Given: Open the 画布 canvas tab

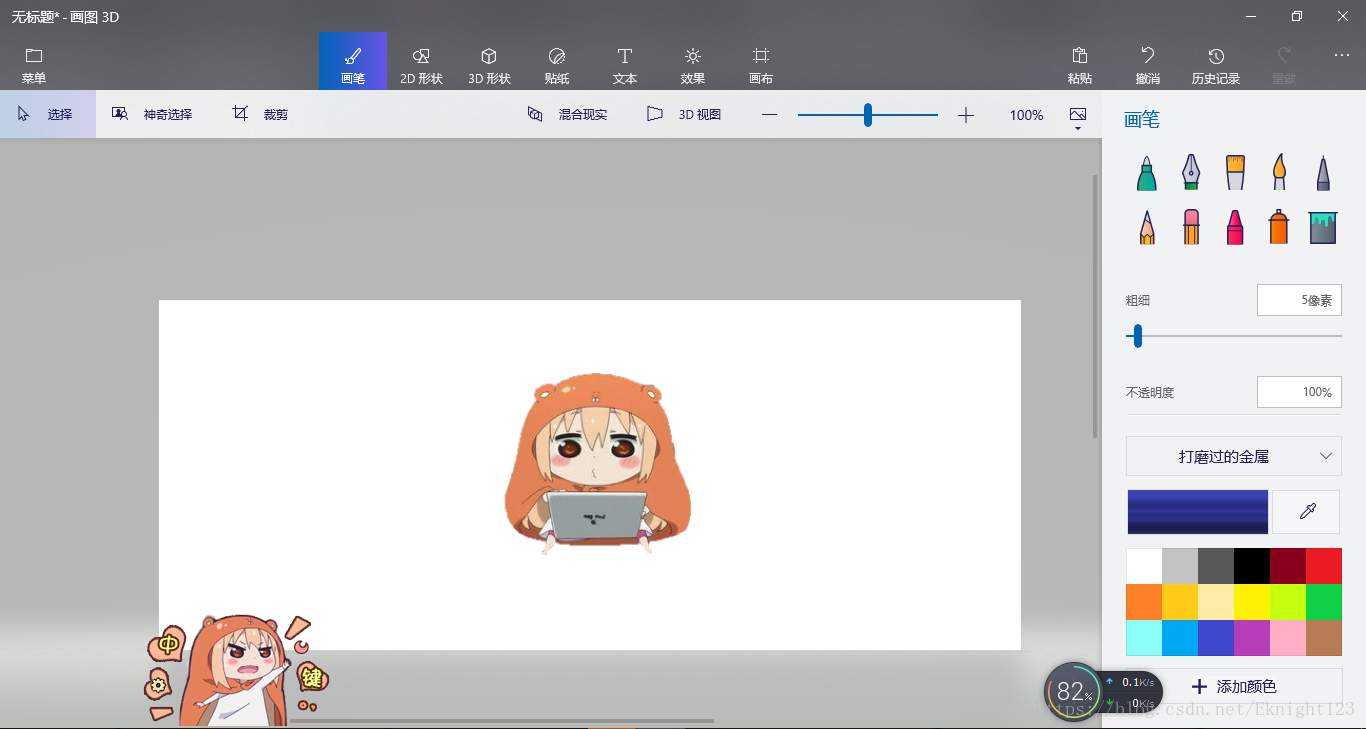Looking at the screenshot, I should click(x=761, y=61).
